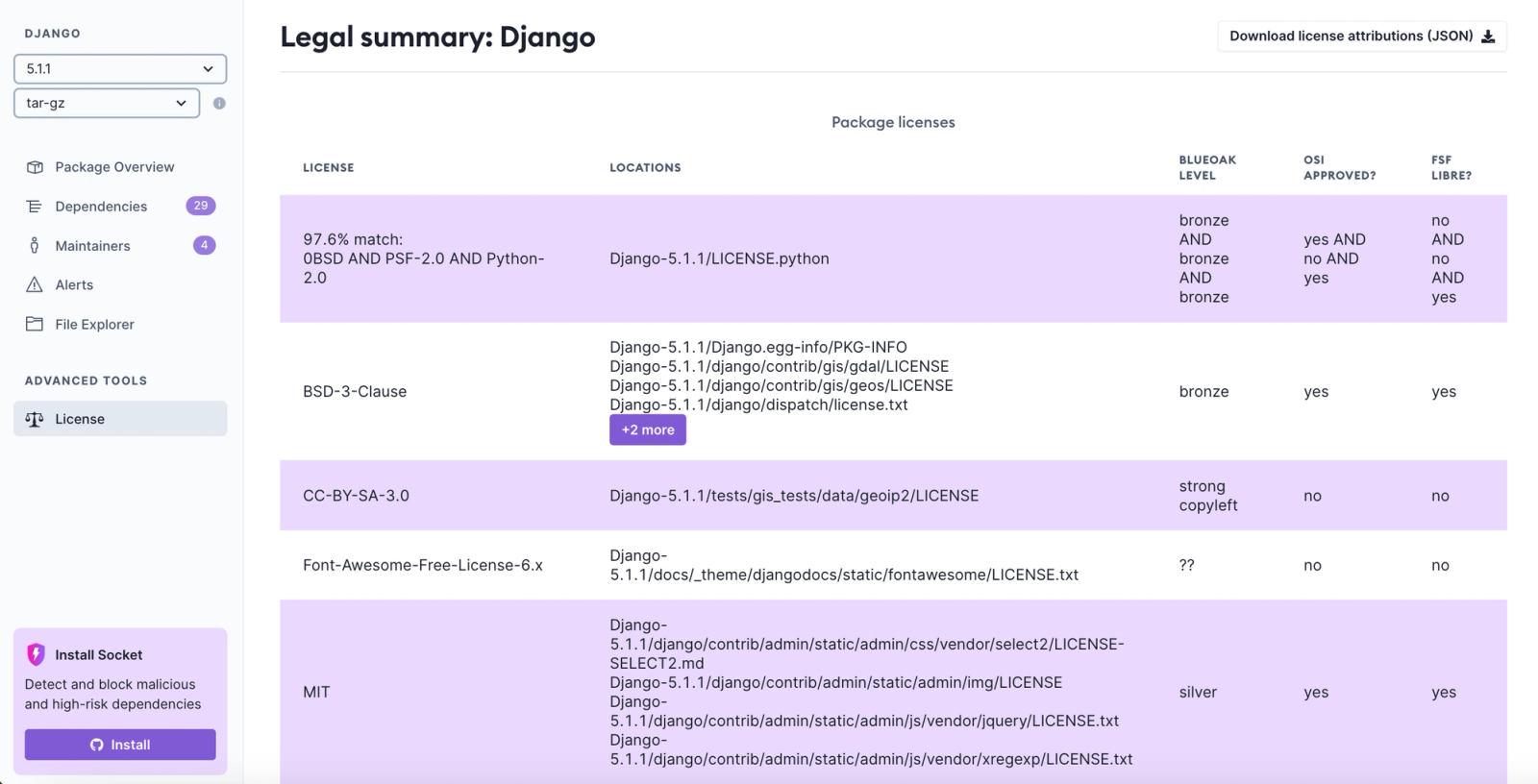Click the admin/img/LICENSE location
Screen dimensions: 1538x784
point(836,682)
